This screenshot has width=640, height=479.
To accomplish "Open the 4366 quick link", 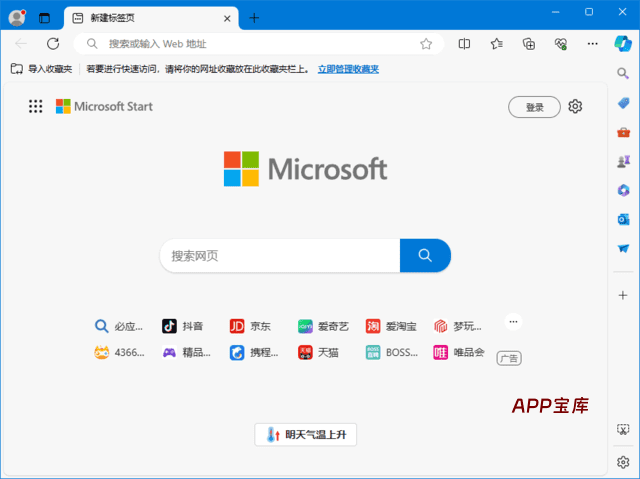I will point(119,352).
